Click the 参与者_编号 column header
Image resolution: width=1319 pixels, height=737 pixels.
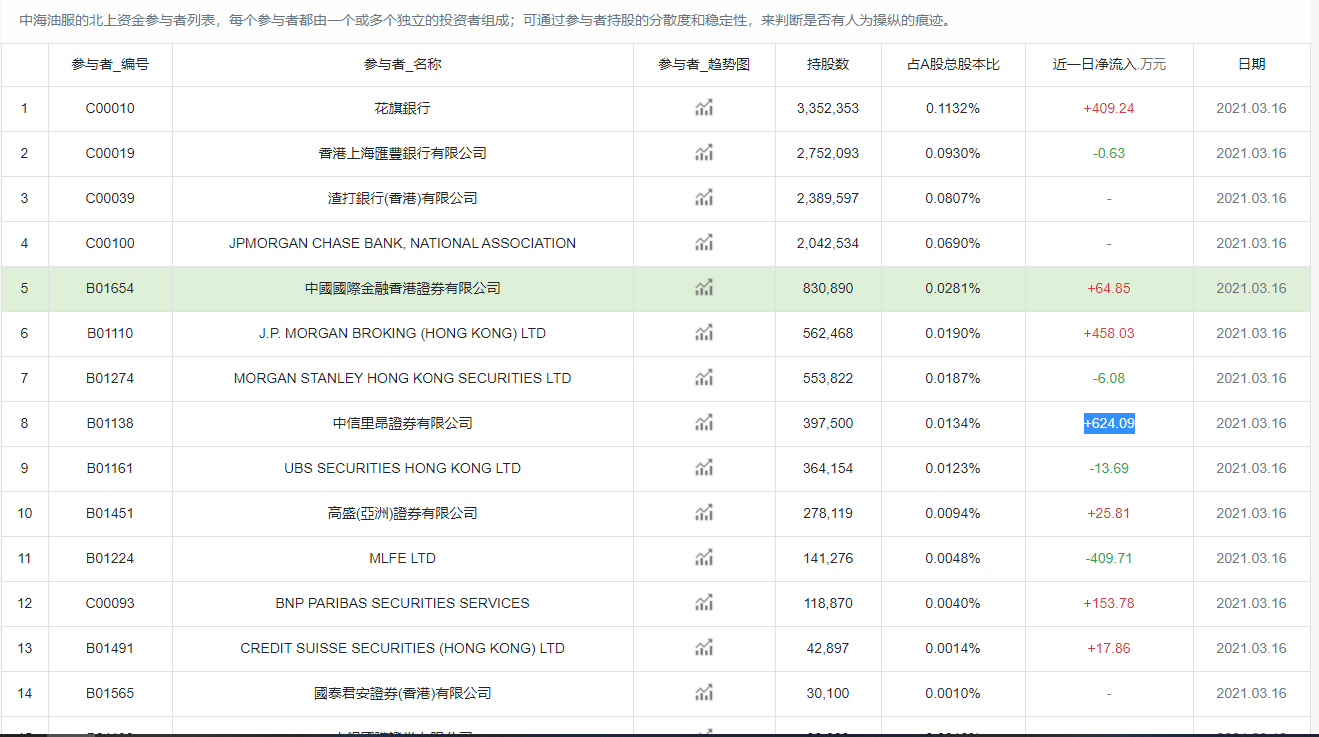point(110,64)
